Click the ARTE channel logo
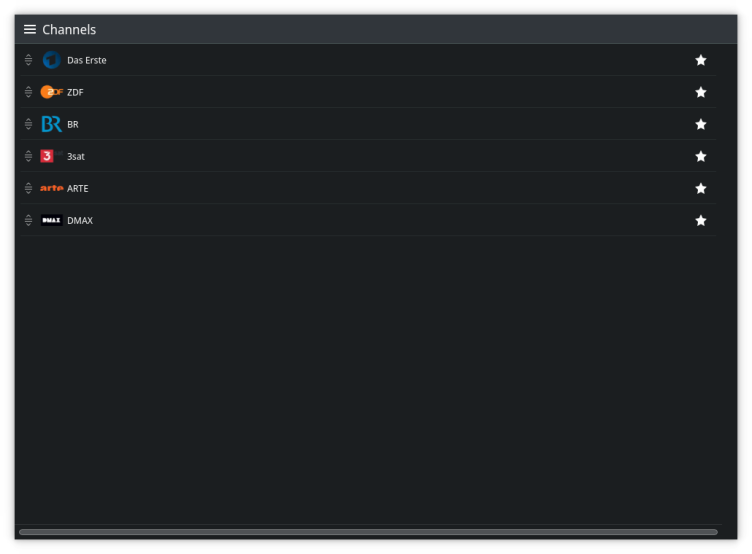The image size is (752, 554). [51, 188]
